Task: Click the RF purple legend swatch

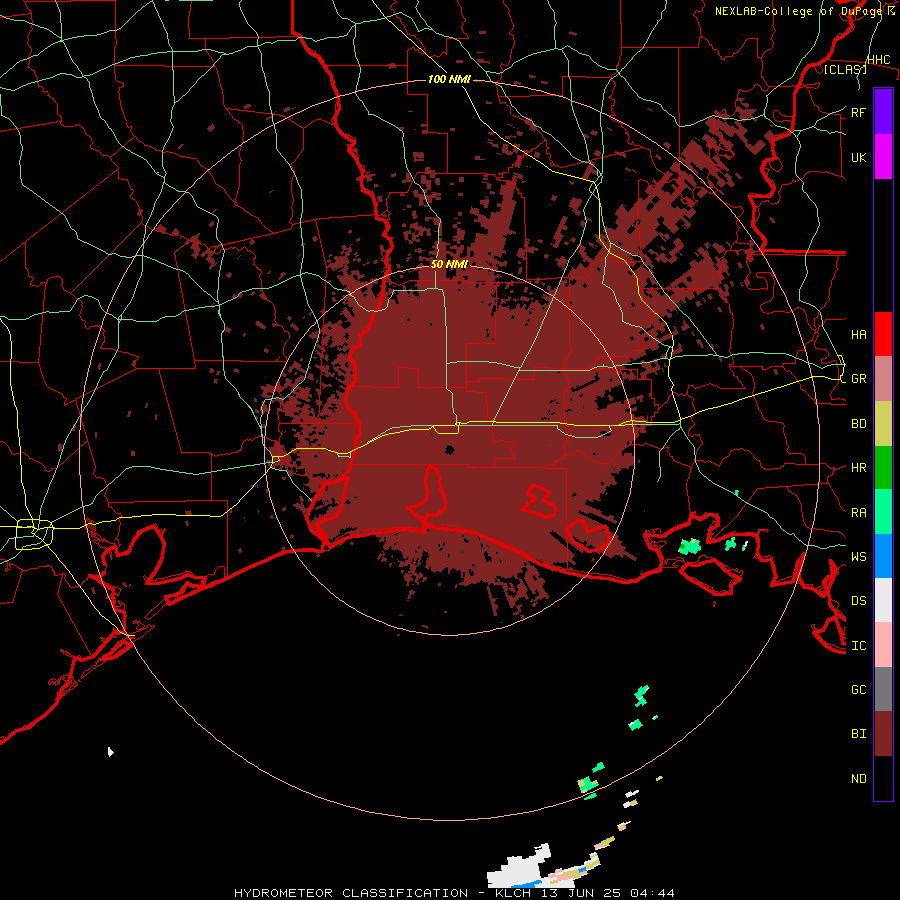Action: [x=883, y=112]
